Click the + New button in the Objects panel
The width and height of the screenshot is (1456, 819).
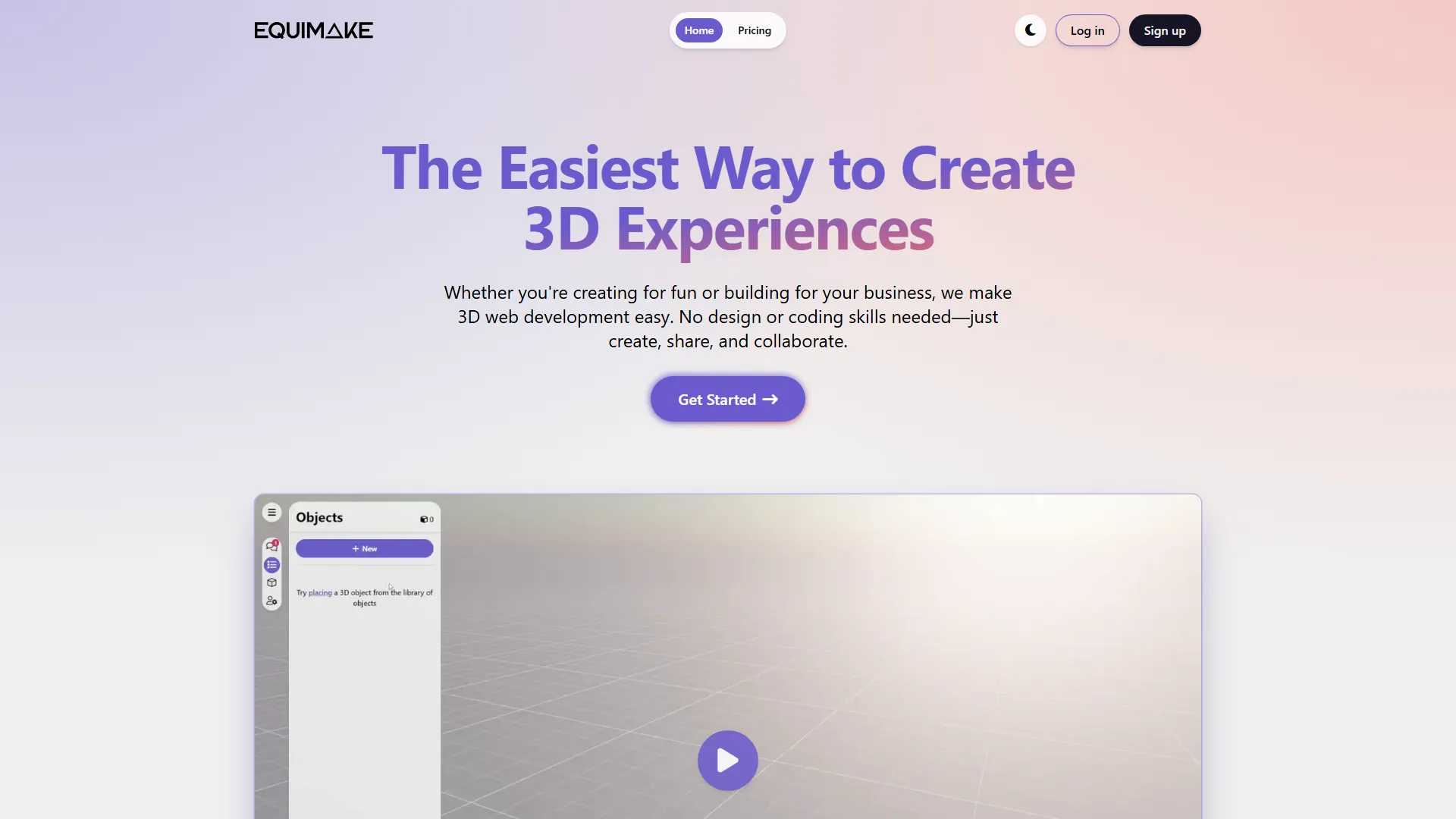[364, 548]
